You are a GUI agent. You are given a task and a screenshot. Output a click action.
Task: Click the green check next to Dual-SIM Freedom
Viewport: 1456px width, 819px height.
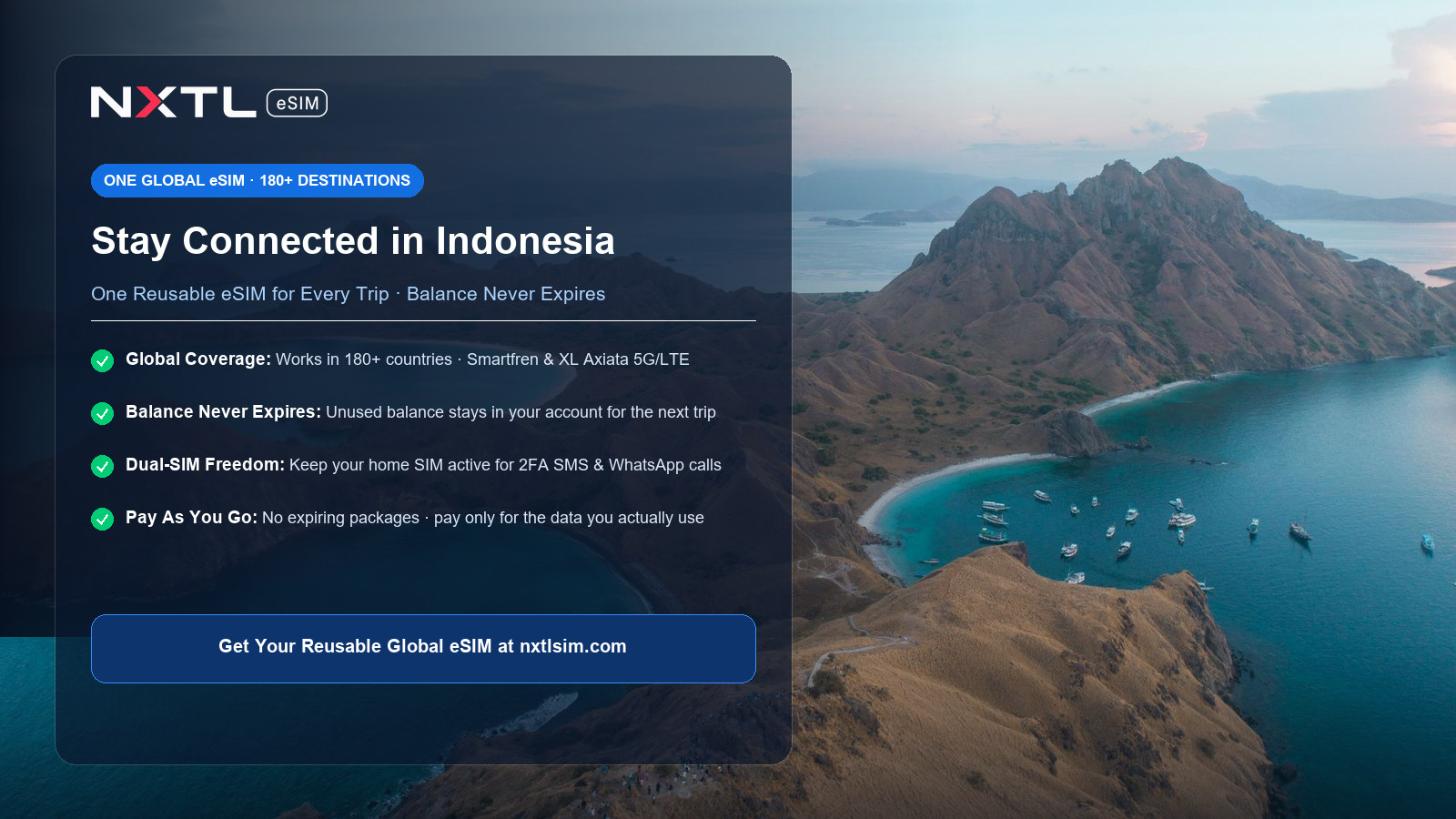click(x=102, y=466)
